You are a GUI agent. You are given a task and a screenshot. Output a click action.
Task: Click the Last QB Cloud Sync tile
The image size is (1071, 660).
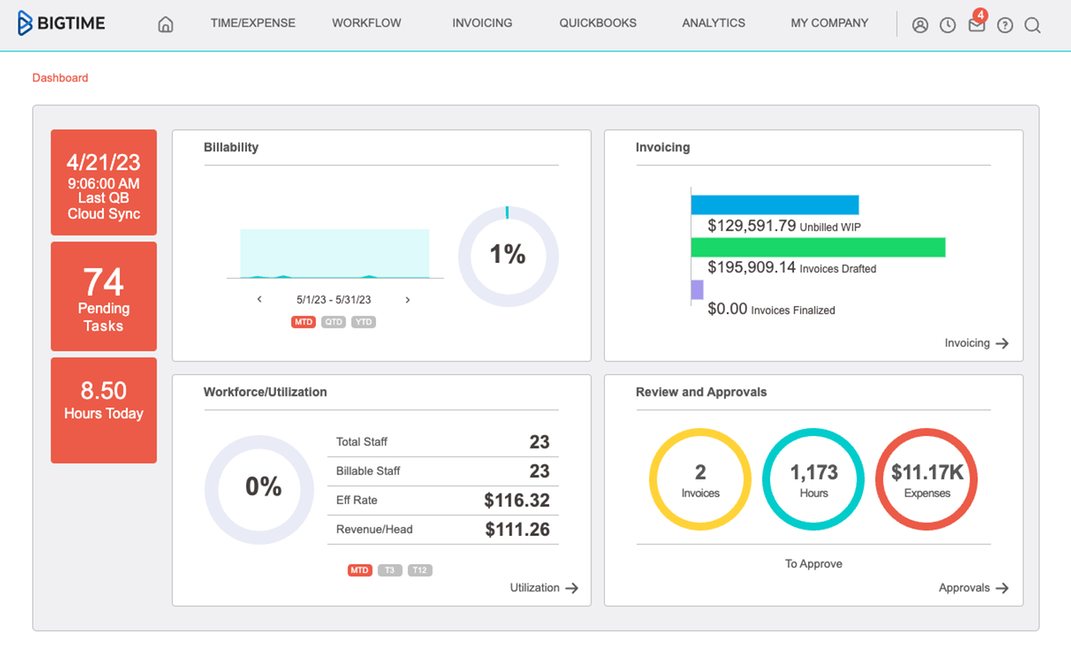point(104,182)
